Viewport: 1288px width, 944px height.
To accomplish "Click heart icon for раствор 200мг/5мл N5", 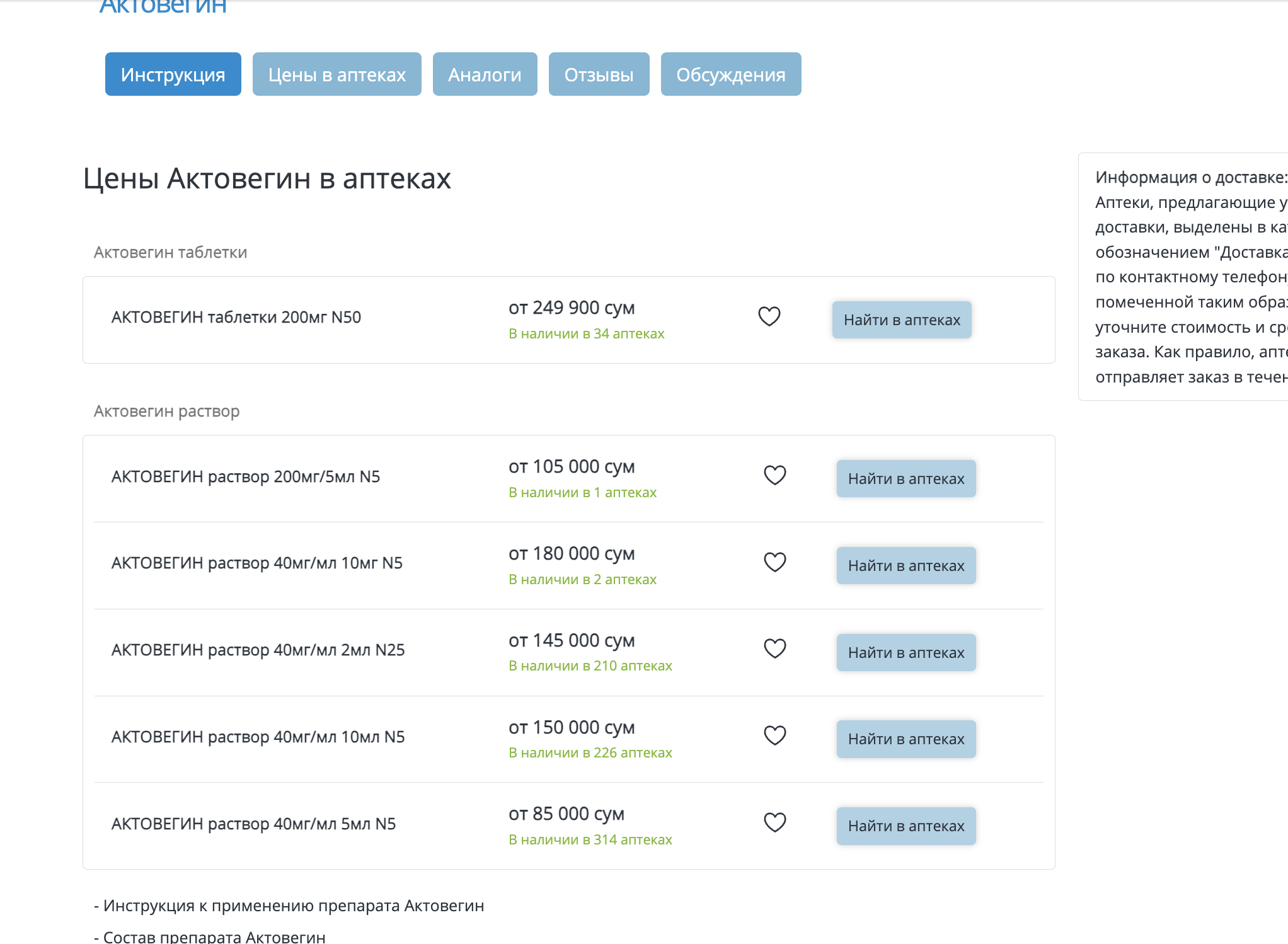I will [x=774, y=475].
